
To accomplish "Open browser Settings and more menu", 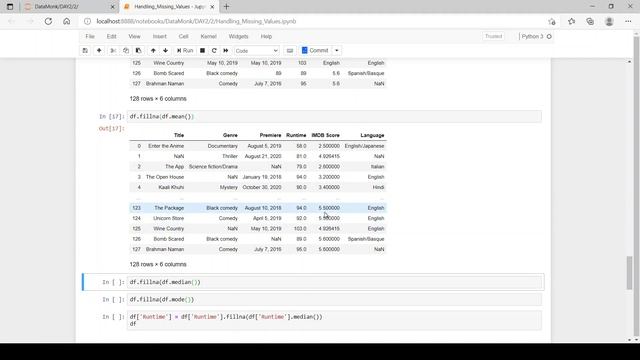I will 628,21.
